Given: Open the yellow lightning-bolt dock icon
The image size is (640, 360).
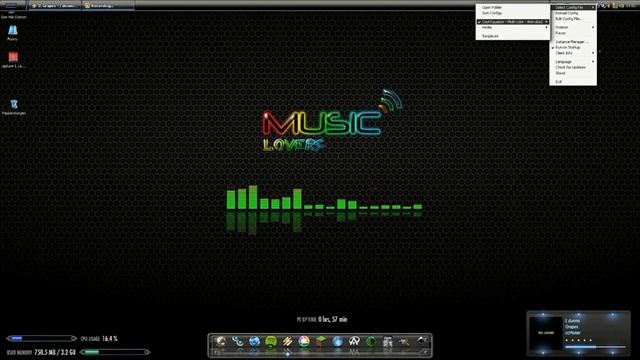Looking at the screenshot, I should (287, 341).
